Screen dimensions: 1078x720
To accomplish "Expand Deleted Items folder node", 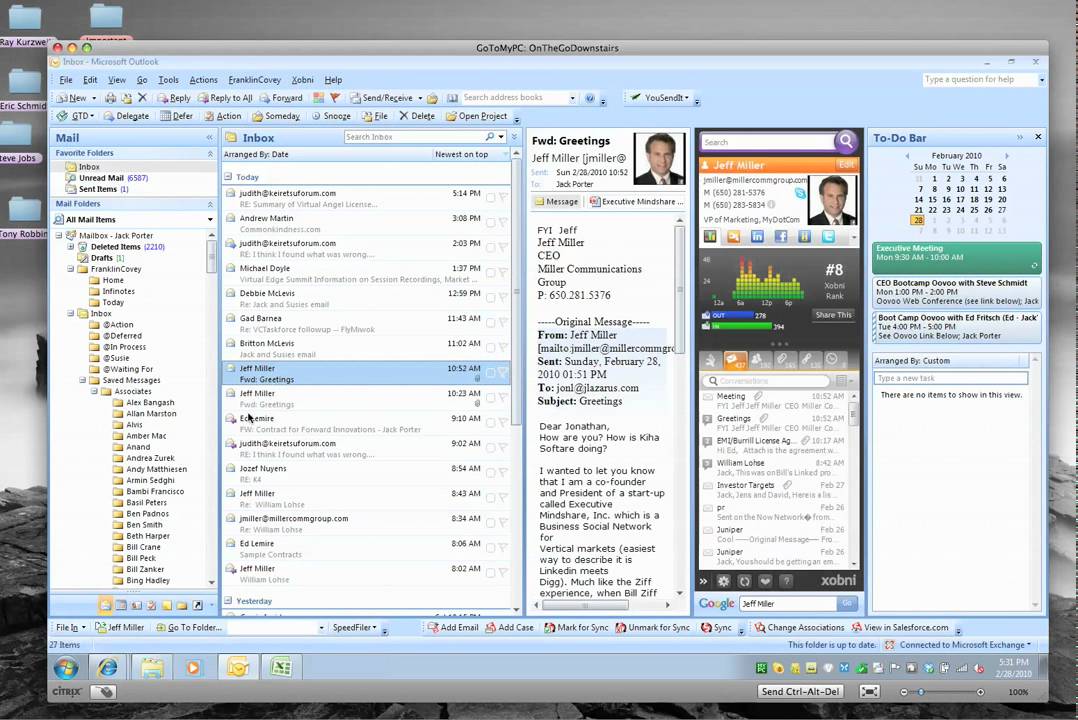I will [x=70, y=246].
